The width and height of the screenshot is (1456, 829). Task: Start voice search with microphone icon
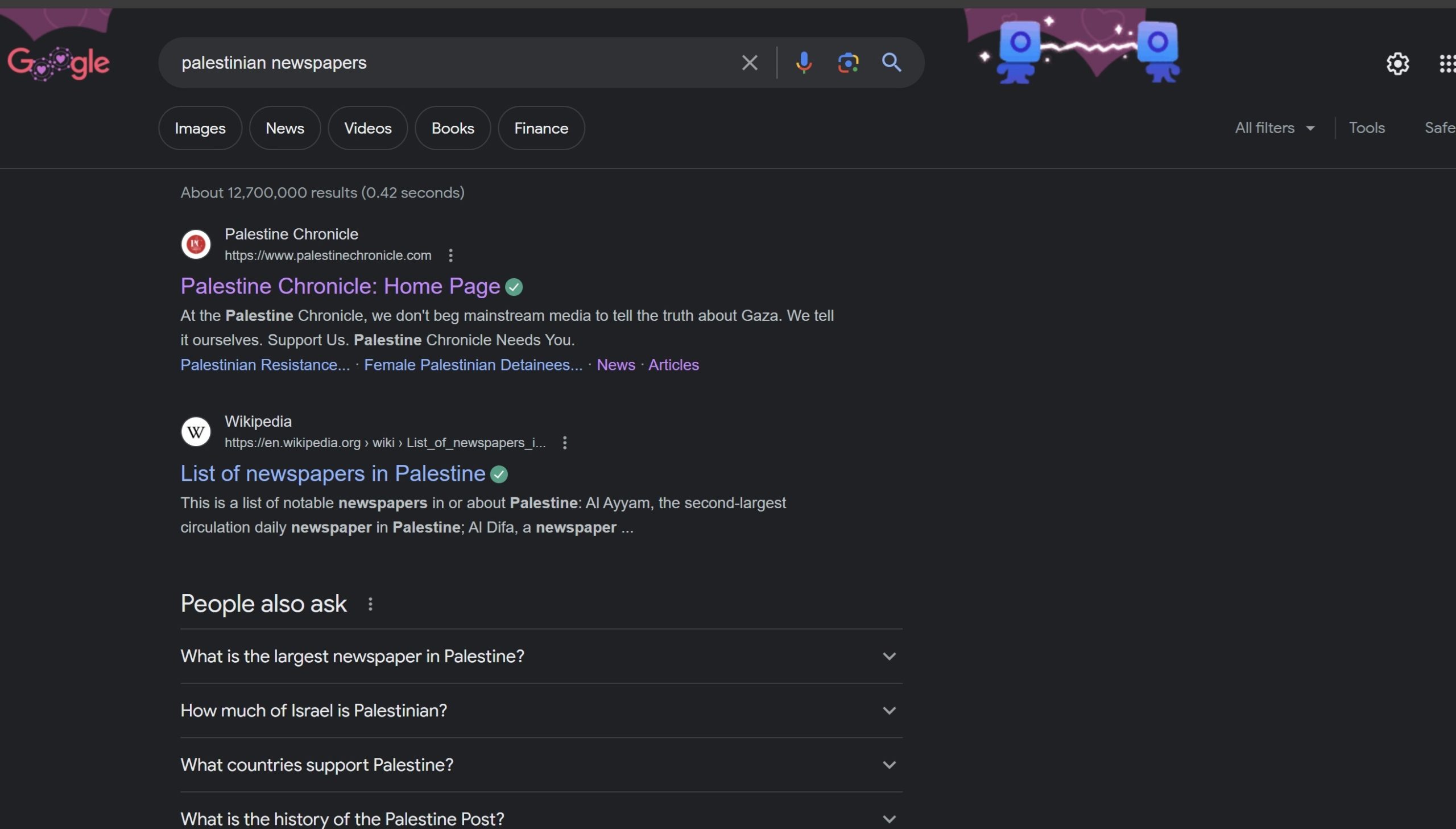[x=804, y=63]
